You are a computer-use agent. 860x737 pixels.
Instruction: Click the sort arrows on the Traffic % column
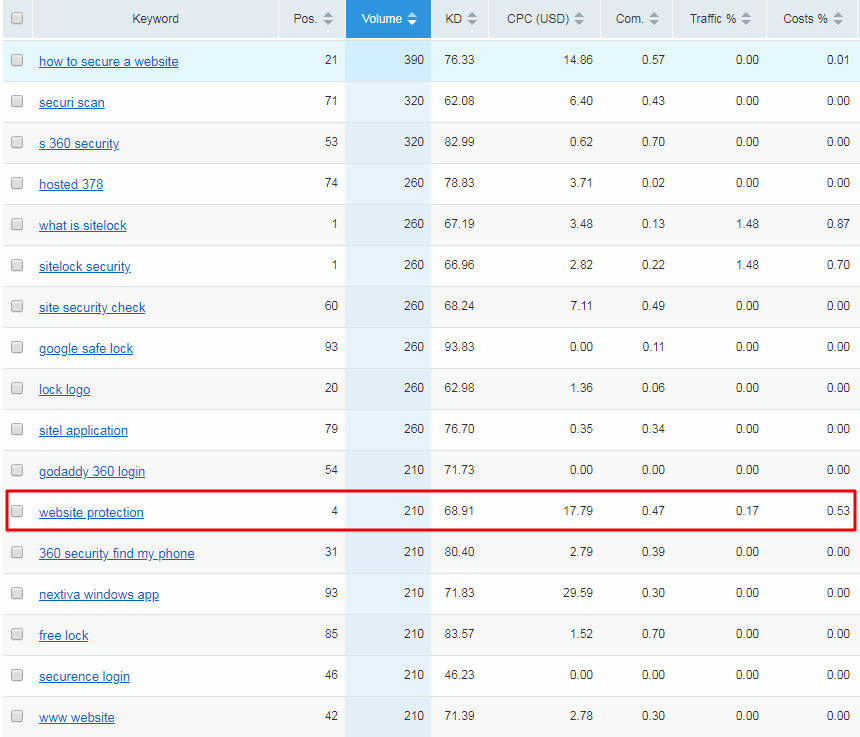tap(745, 19)
